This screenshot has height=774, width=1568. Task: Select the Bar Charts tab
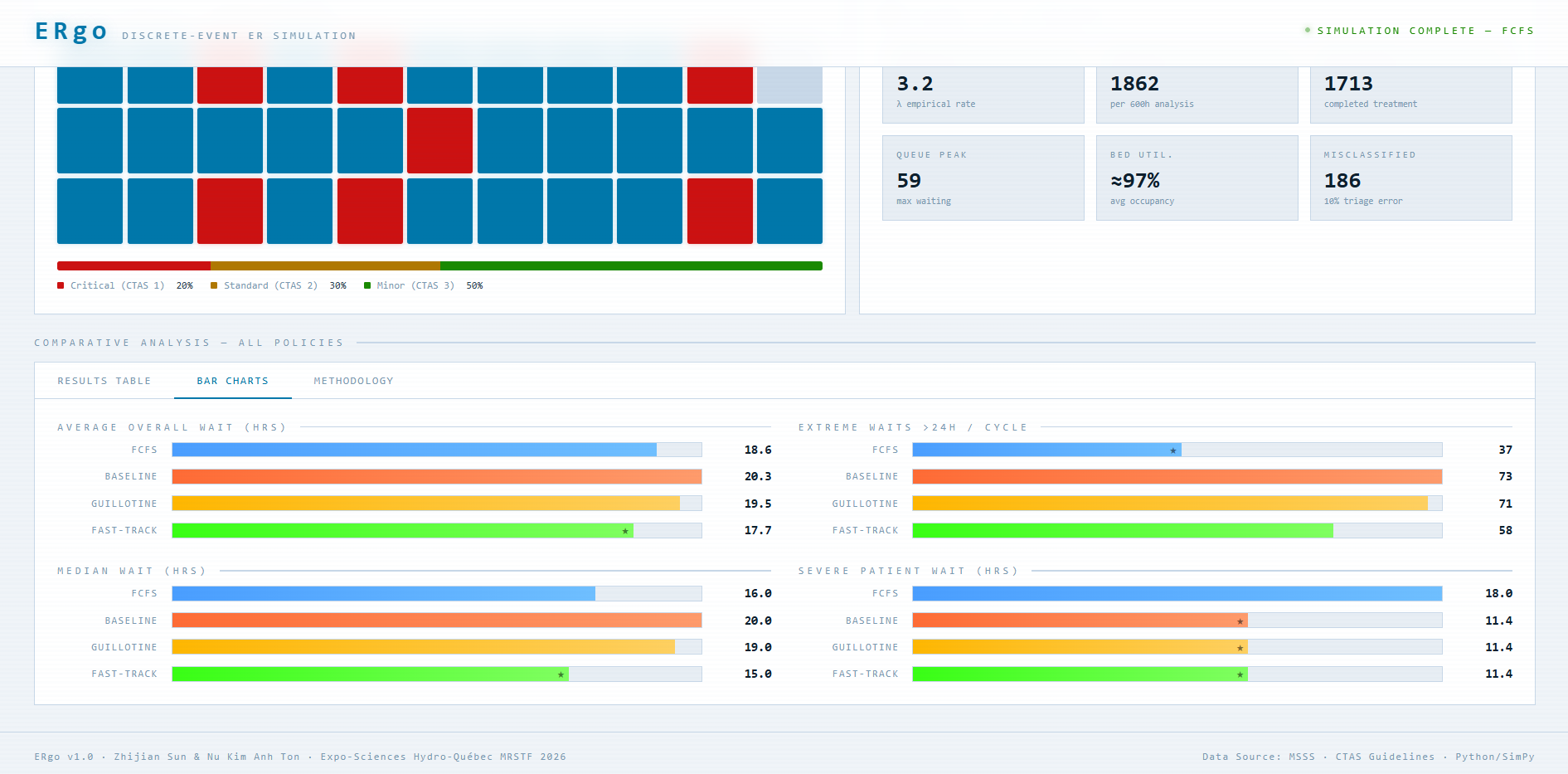233,381
